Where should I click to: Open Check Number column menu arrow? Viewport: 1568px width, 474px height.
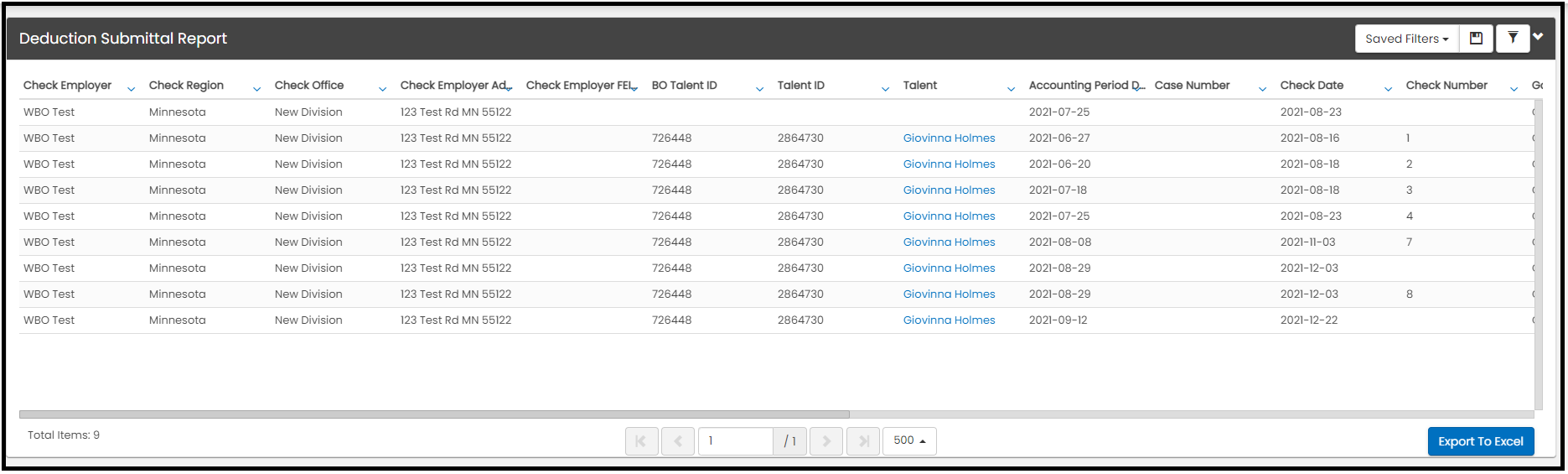coord(1514,89)
